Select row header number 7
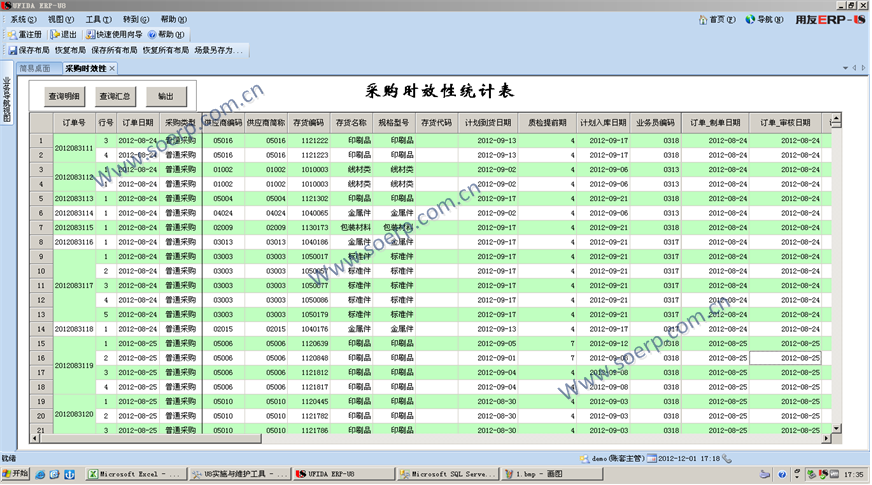This screenshot has width=872, height=485. pos(41,227)
